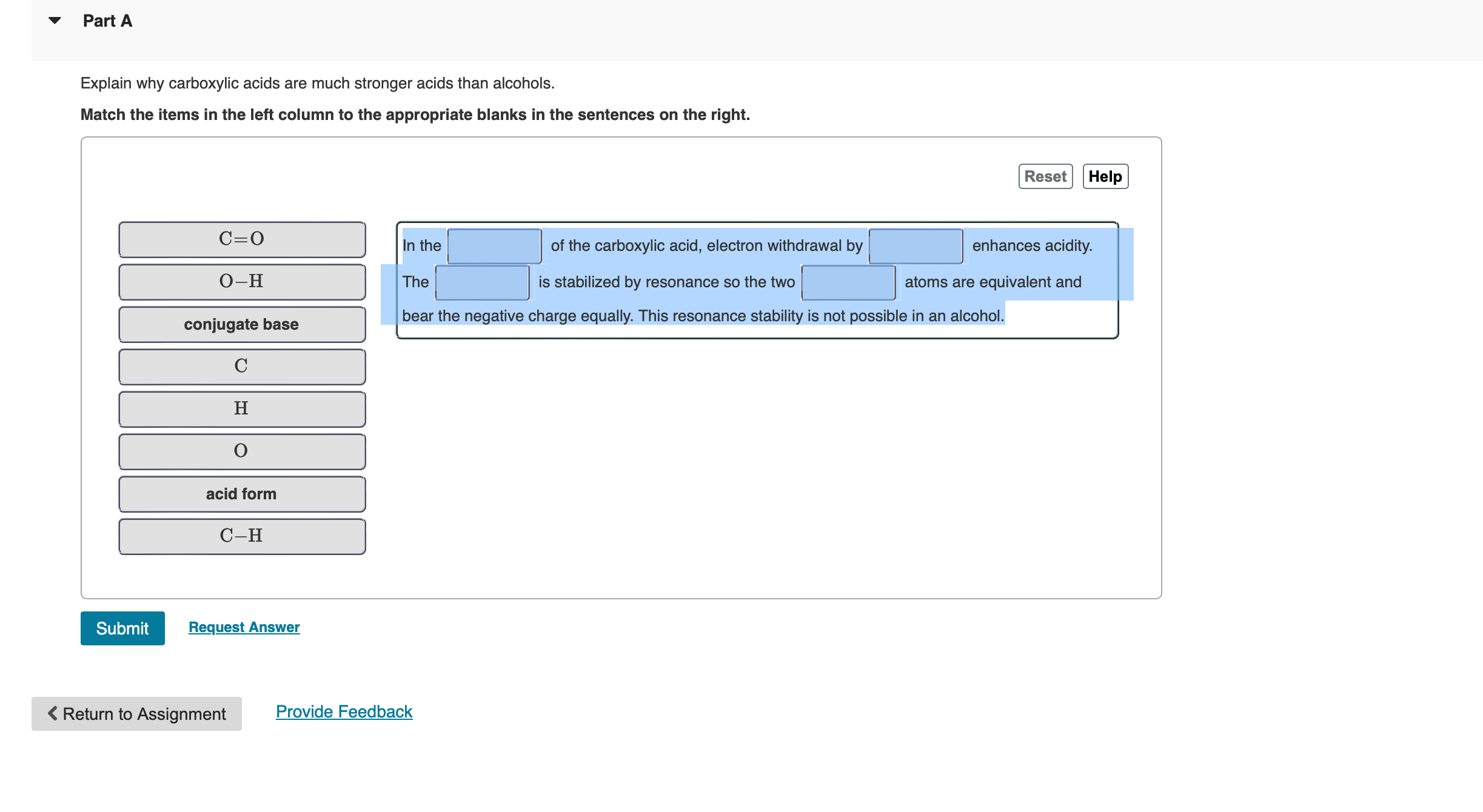Open the Provide Feedback link
1483x812 pixels.
[x=344, y=711]
